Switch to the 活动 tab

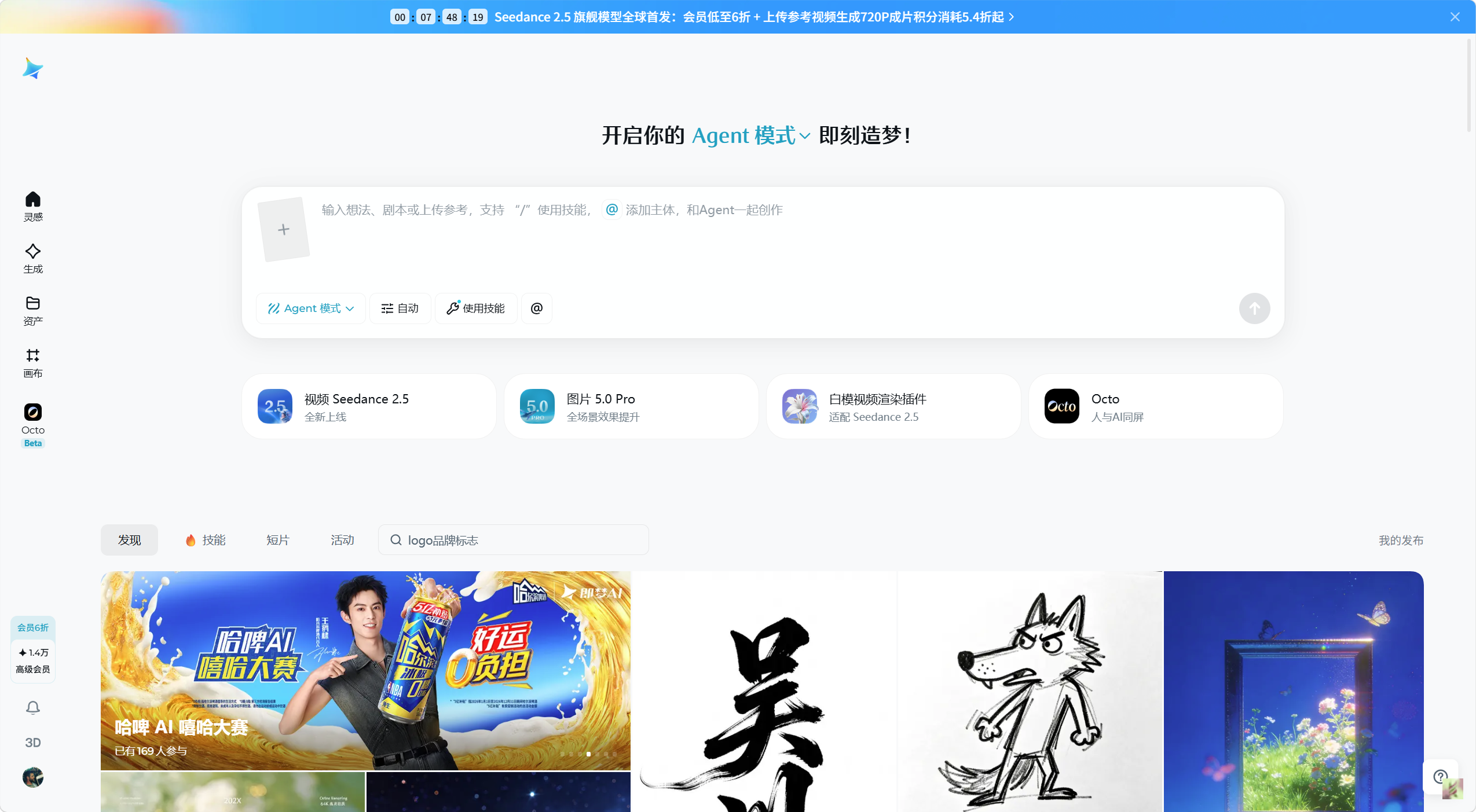[x=342, y=540]
